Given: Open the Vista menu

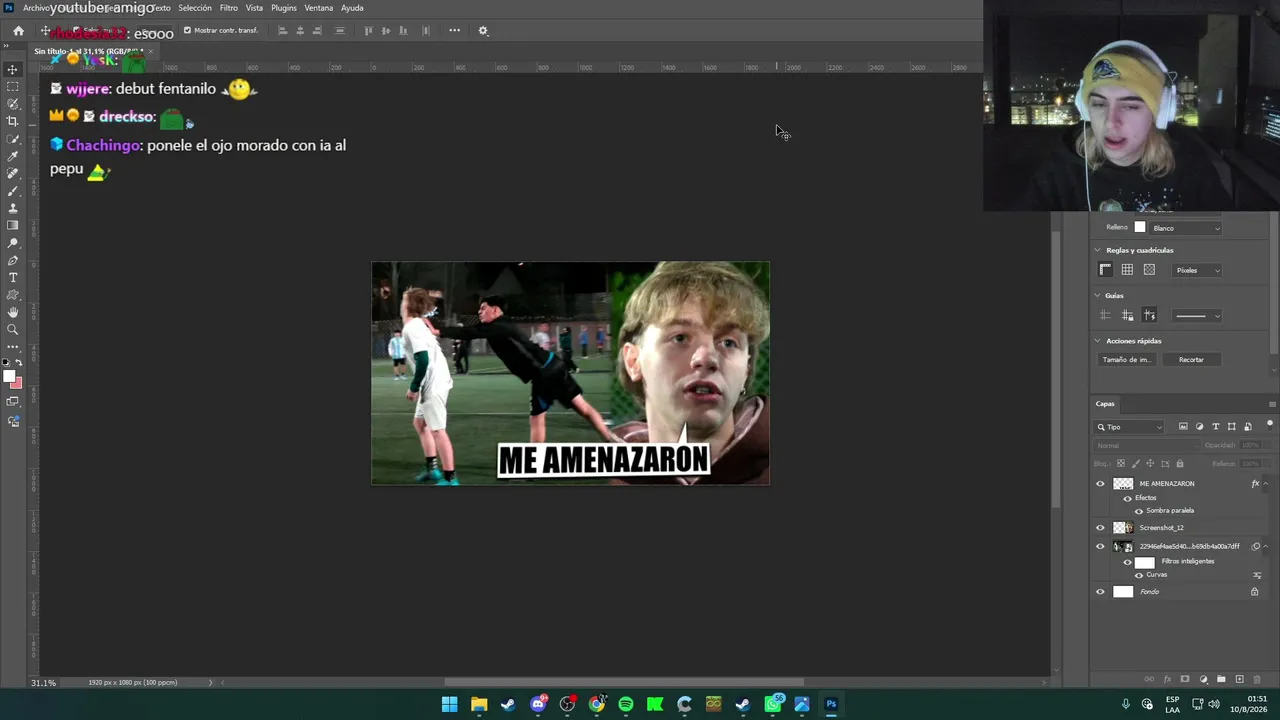Looking at the screenshot, I should coord(254,8).
